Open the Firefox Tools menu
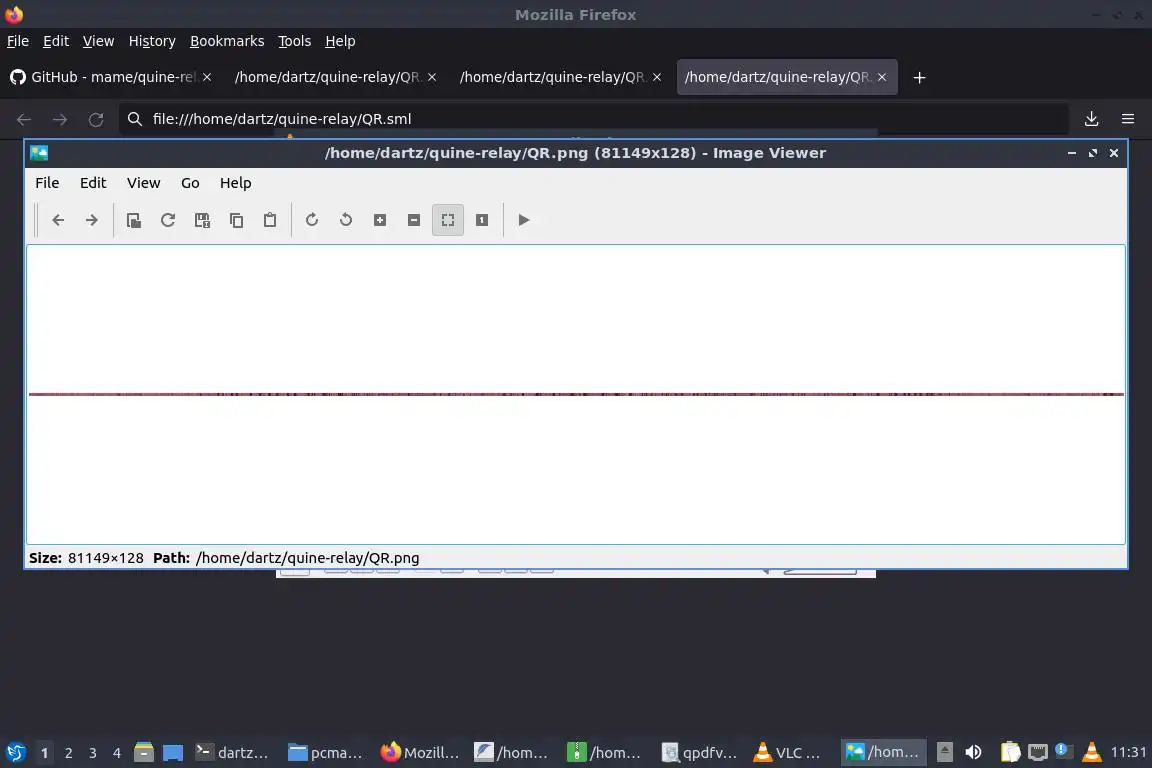The width and height of the screenshot is (1152, 768). point(295,41)
